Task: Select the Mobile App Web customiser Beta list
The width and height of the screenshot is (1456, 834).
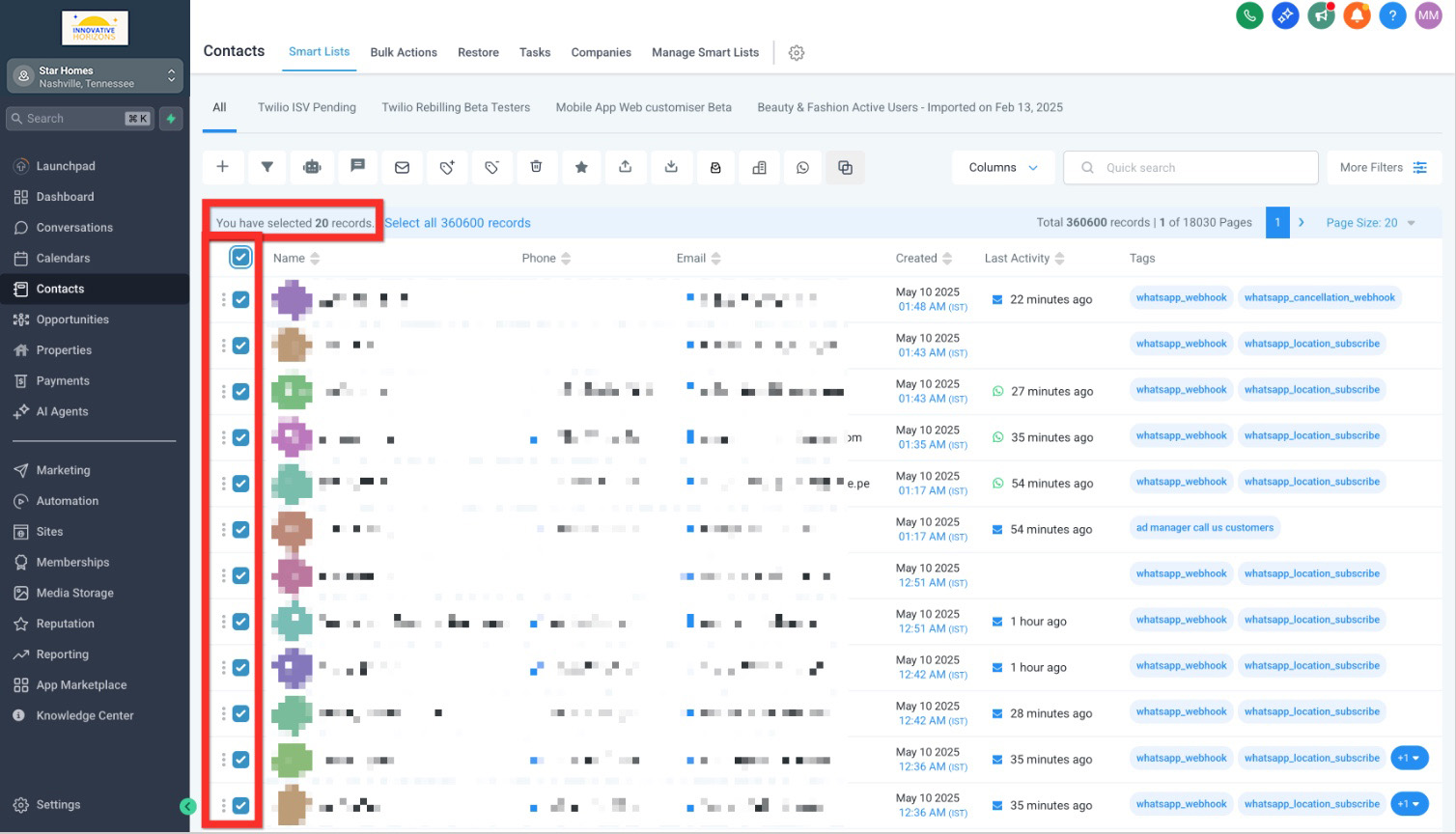Action: coord(643,107)
